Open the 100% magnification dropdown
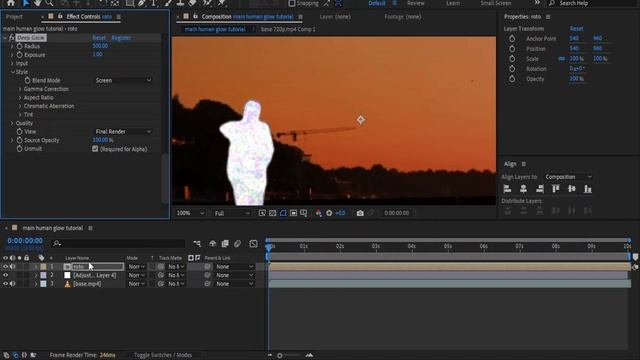Screen dimensions: 640x360 coord(190,213)
